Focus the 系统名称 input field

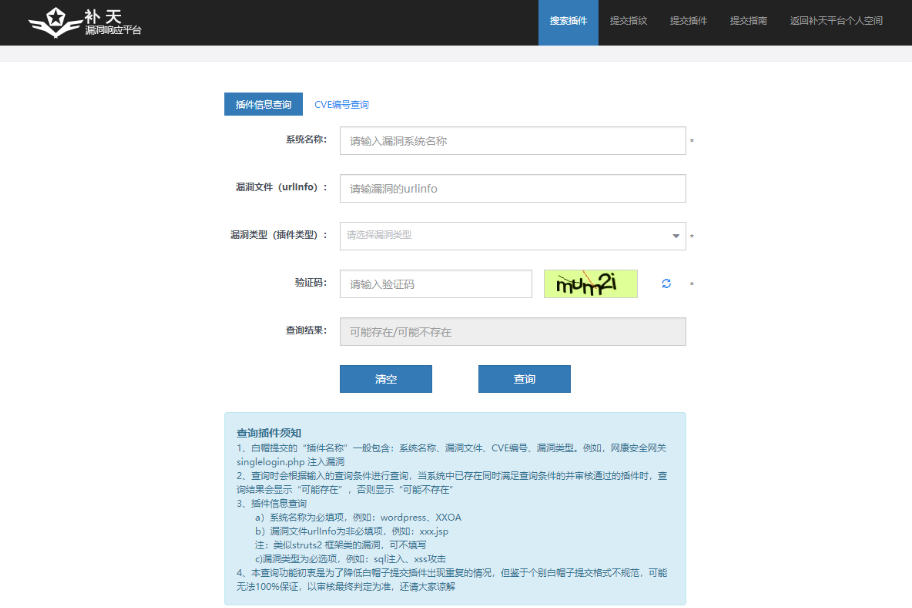click(x=512, y=141)
